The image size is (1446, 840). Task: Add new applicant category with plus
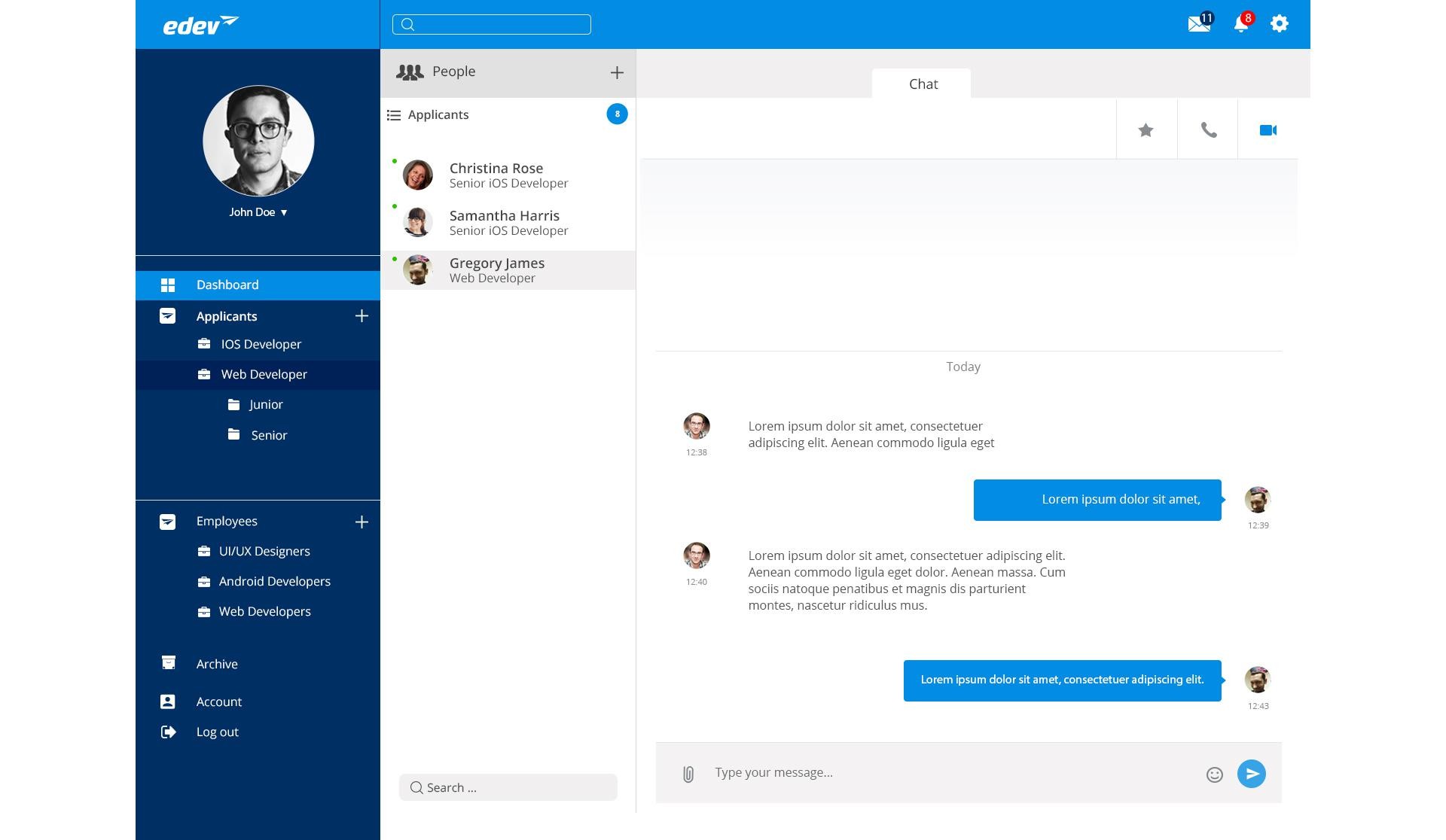pyautogui.click(x=361, y=316)
